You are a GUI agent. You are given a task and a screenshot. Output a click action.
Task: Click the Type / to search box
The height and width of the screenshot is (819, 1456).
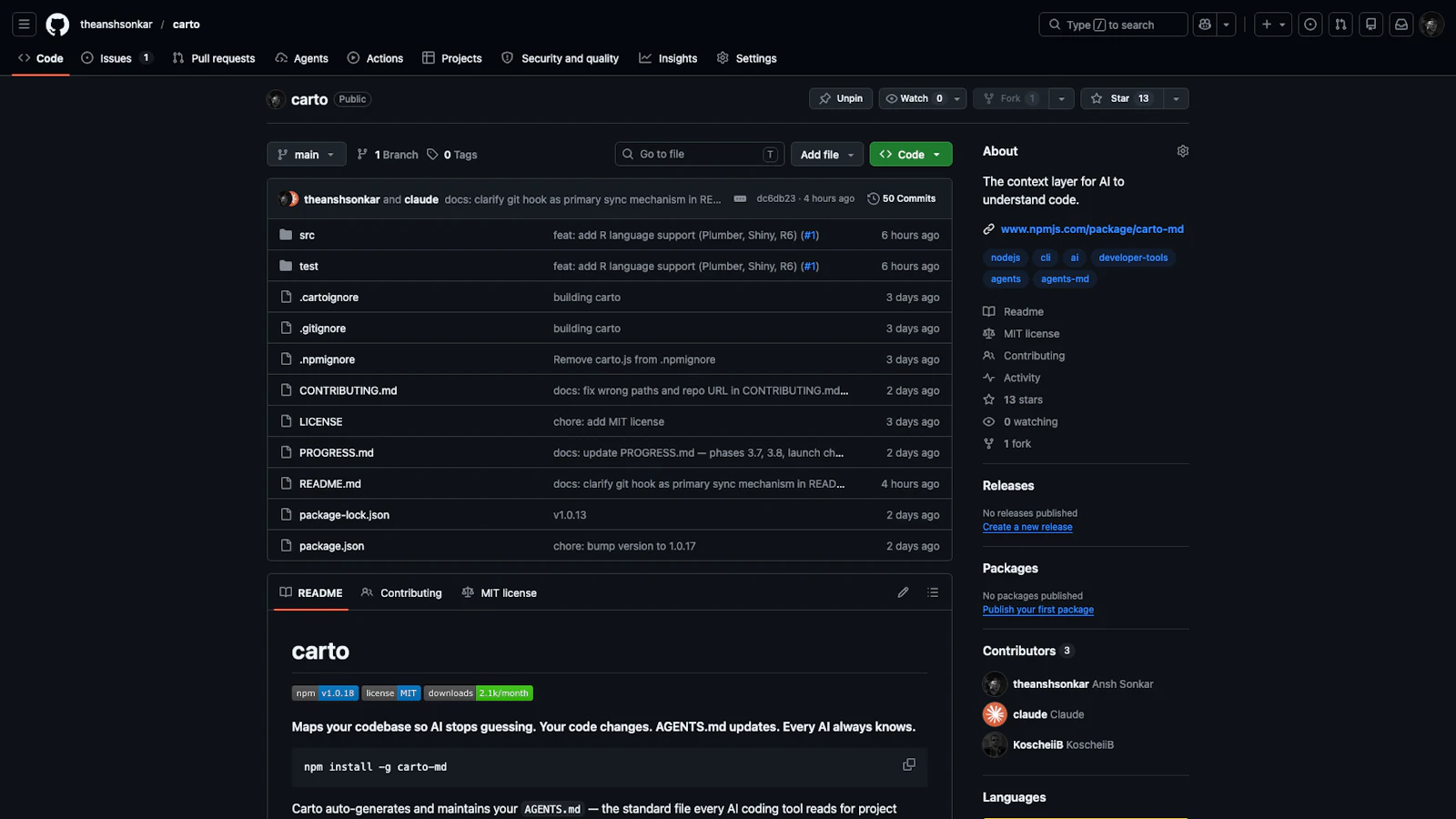1113,25
